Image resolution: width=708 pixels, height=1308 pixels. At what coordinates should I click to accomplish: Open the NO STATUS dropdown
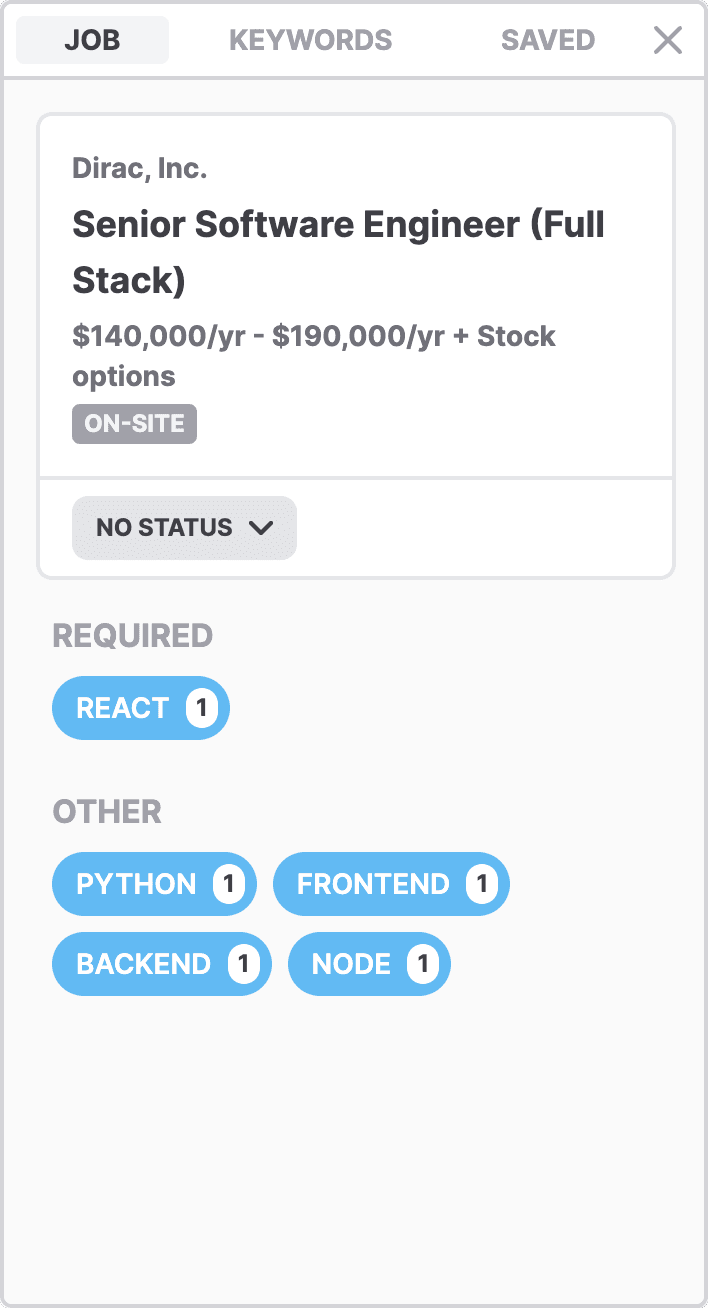click(184, 527)
